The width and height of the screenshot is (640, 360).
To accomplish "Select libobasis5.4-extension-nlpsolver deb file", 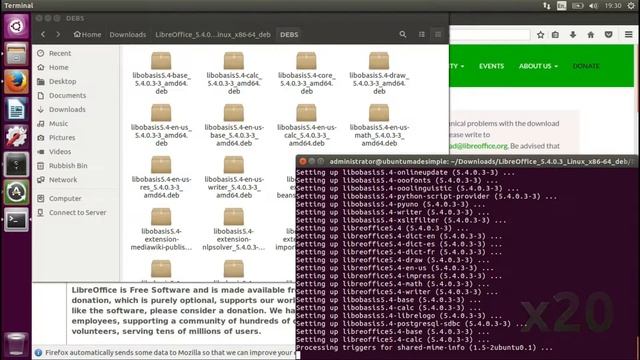I will click(x=234, y=229).
